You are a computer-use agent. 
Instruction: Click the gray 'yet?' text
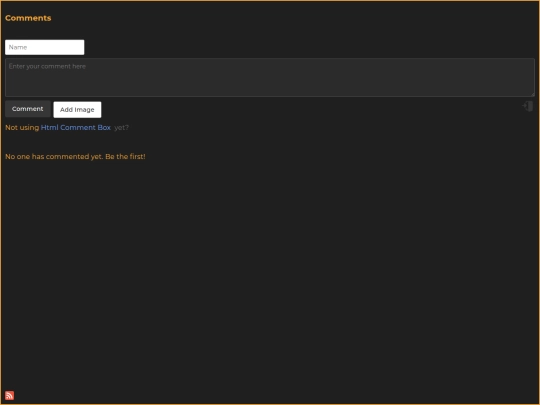[121, 127]
